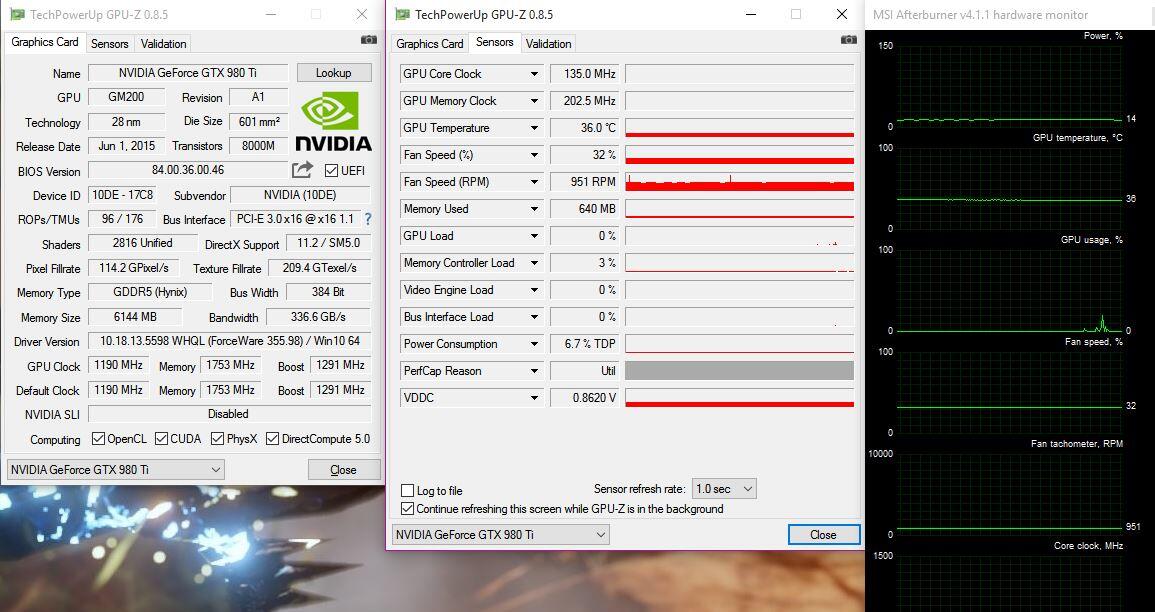
Task: Click the Fan tachometer graph in Afterburner
Action: coord(1009,494)
